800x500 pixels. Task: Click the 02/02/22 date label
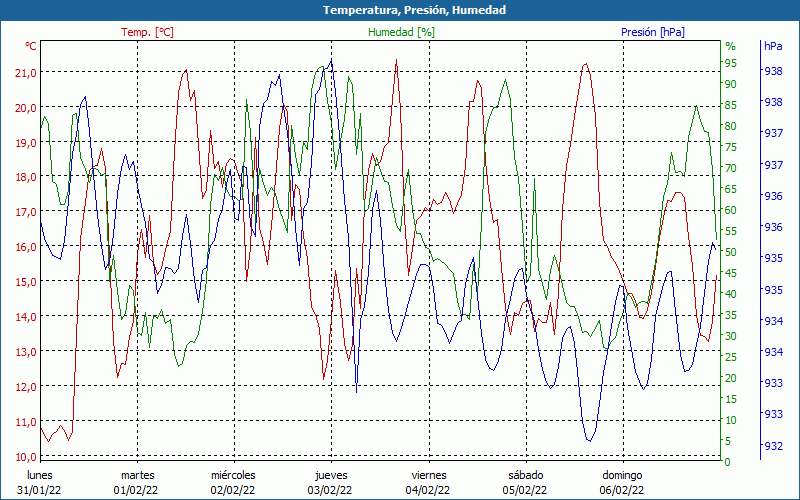[x=233, y=490]
